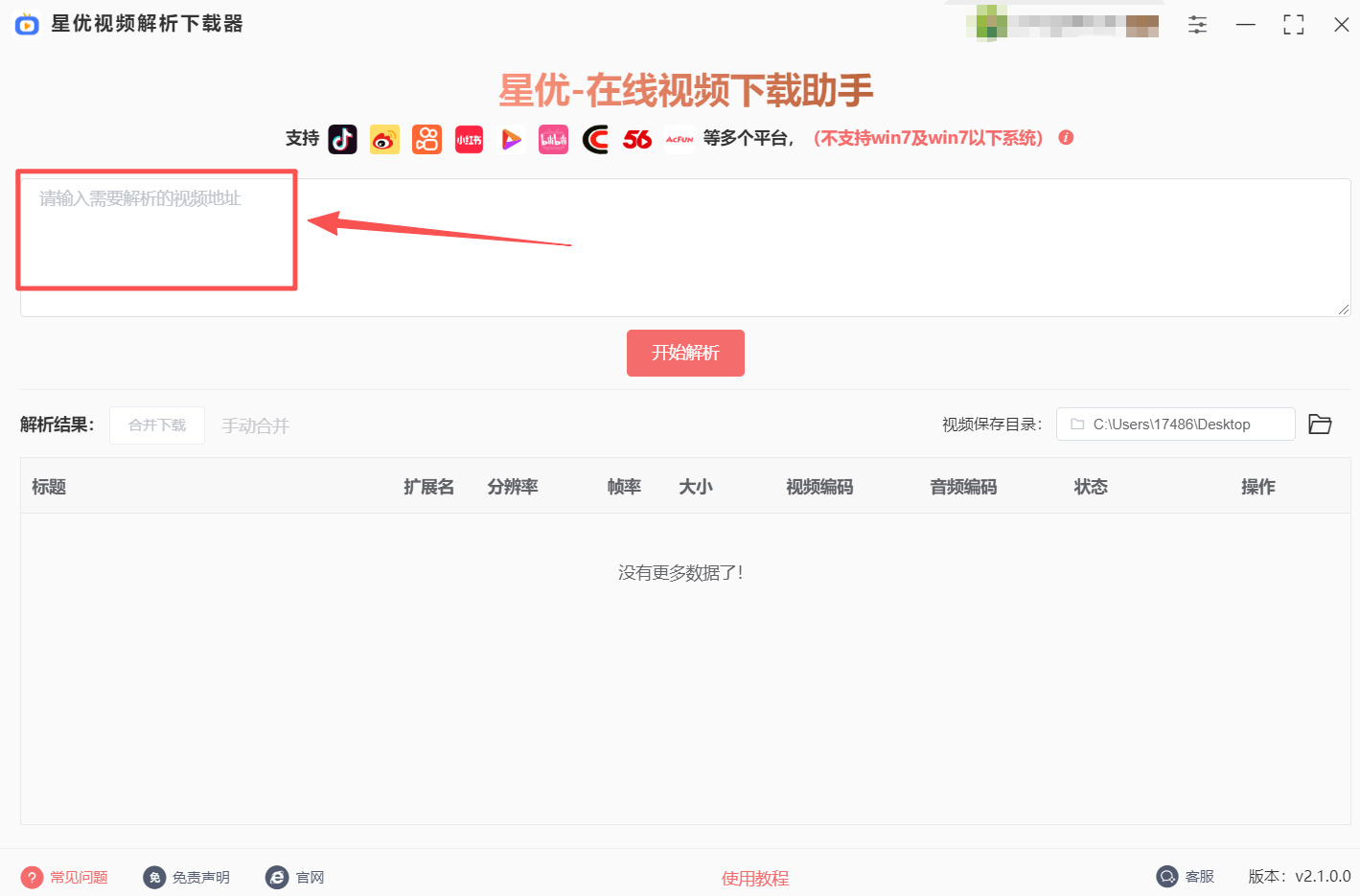Switch to the 手动合并 tab
The width and height of the screenshot is (1360, 896).
click(x=255, y=425)
